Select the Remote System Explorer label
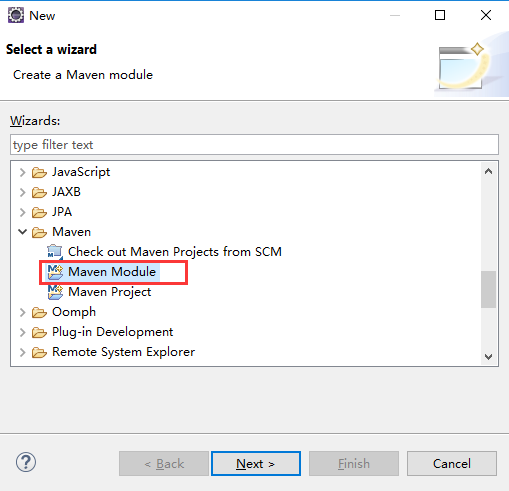This screenshot has width=509, height=491. [x=124, y=352]
